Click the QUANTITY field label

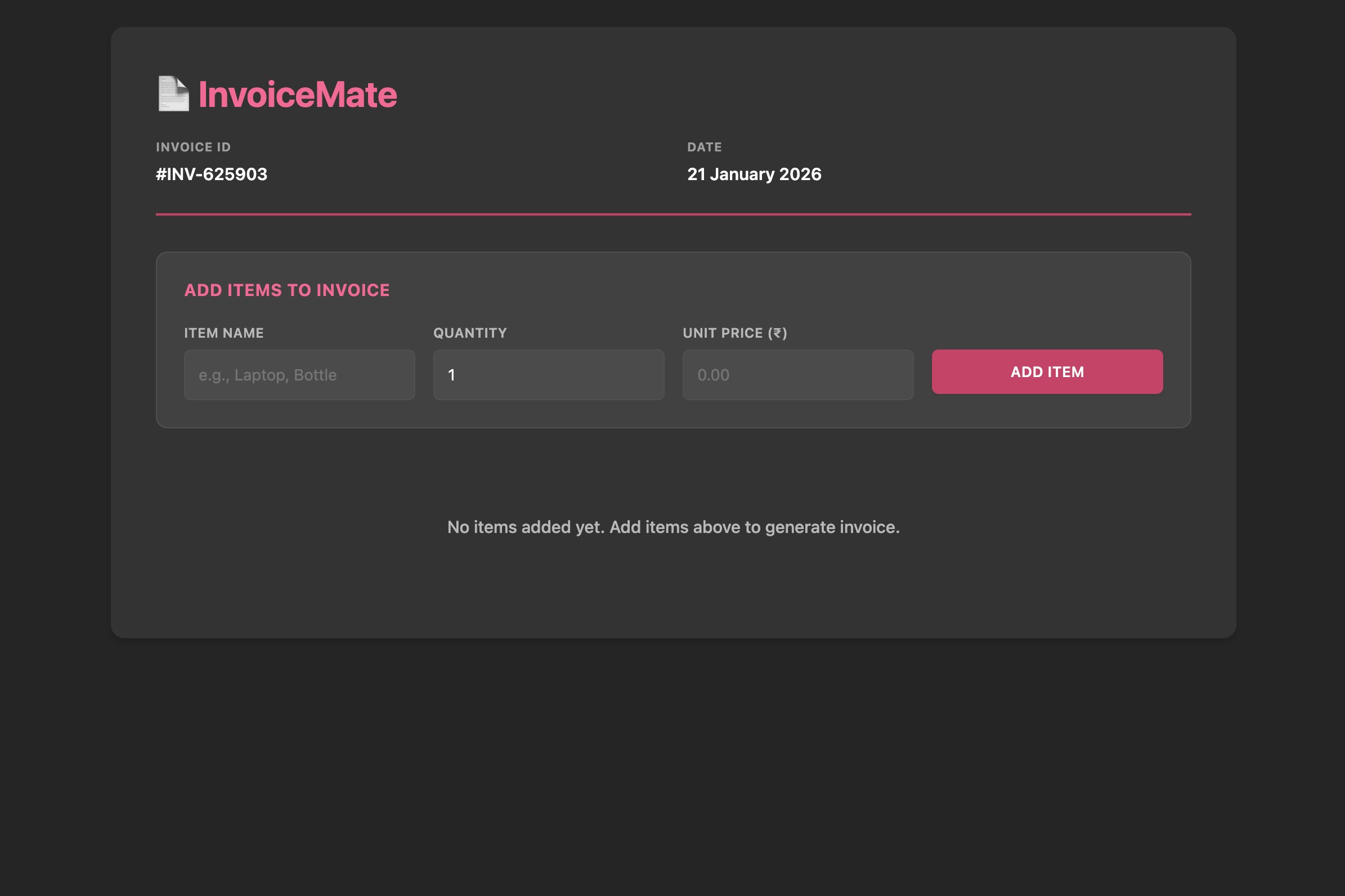[x=470, y=333]
